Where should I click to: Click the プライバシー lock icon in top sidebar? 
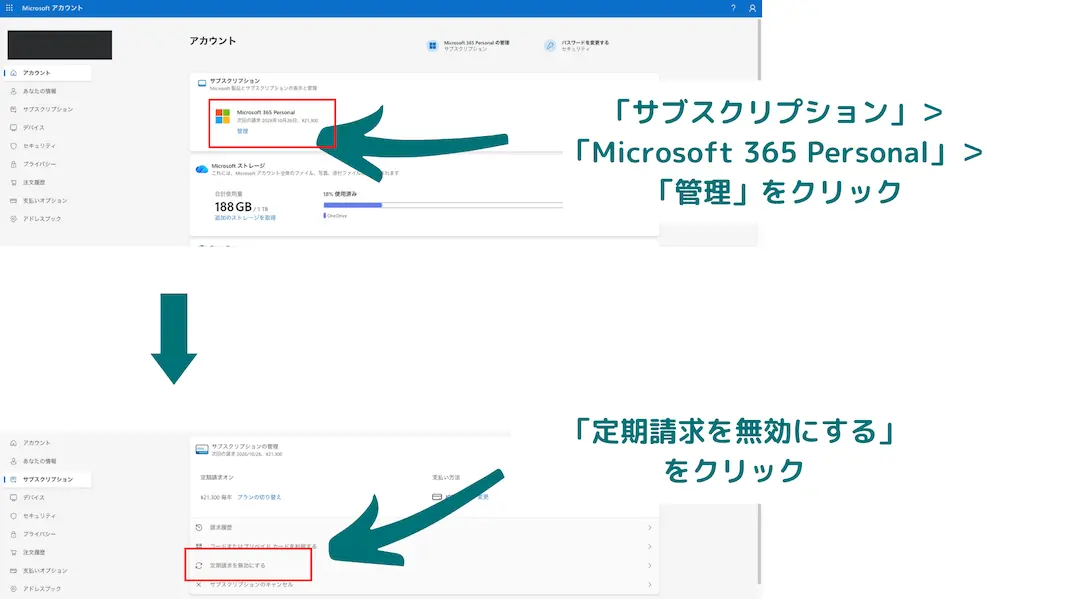(x=14, y=164)
